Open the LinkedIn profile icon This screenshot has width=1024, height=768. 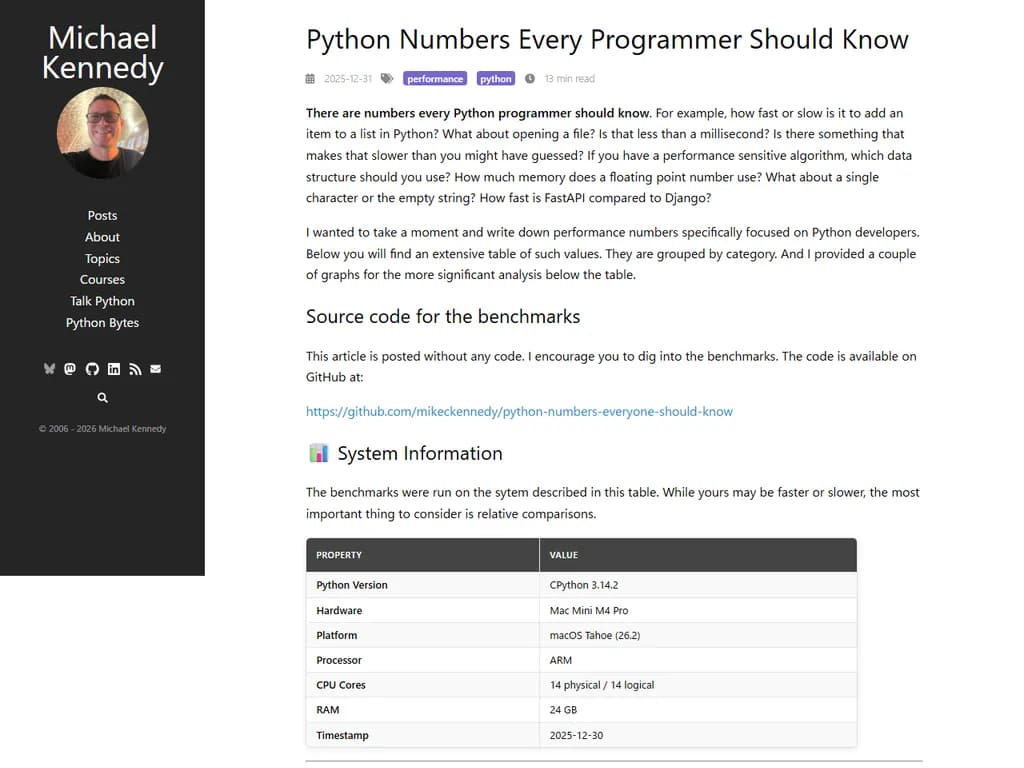[x=113, y=368]
